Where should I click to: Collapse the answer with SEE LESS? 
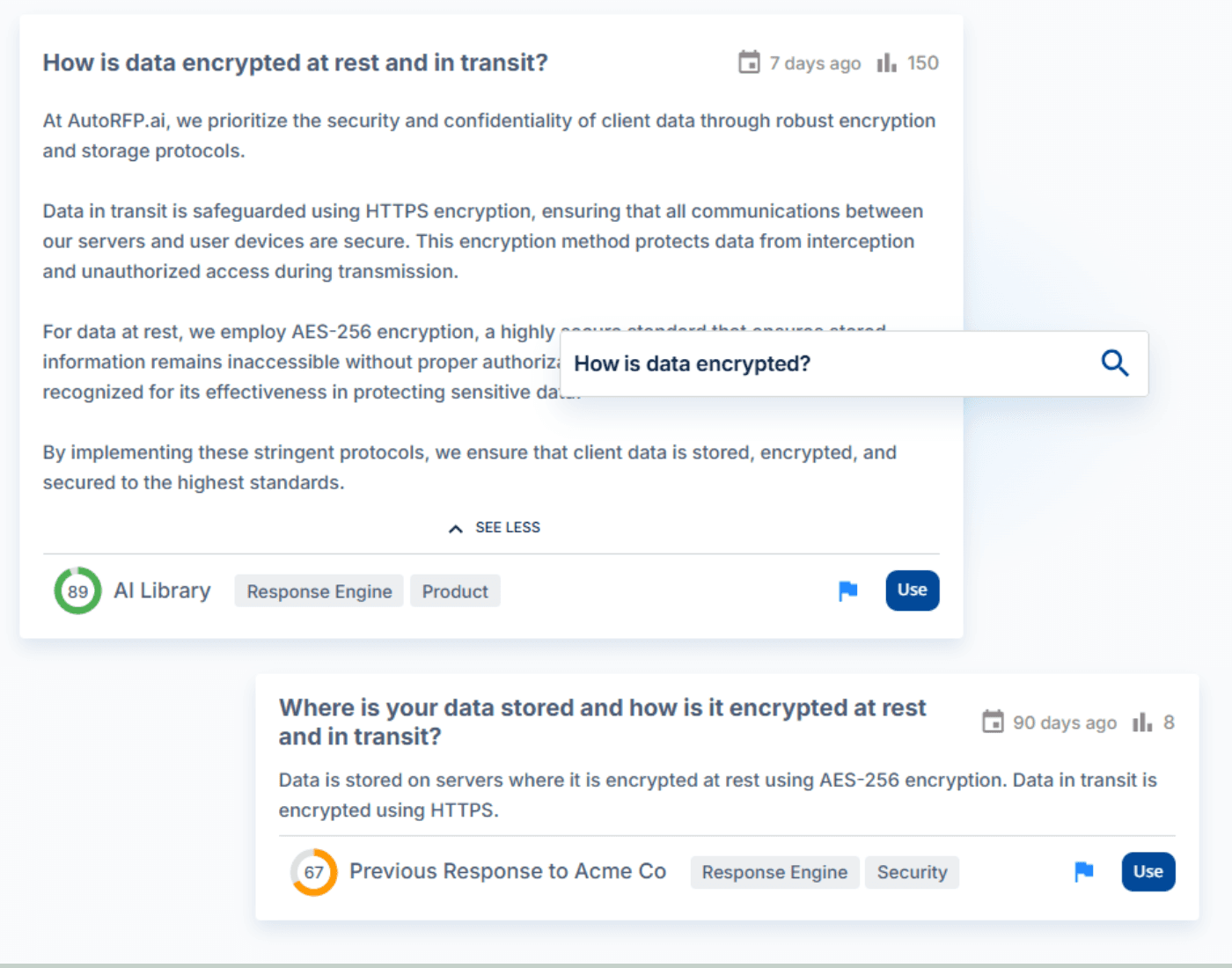point(494,527)
